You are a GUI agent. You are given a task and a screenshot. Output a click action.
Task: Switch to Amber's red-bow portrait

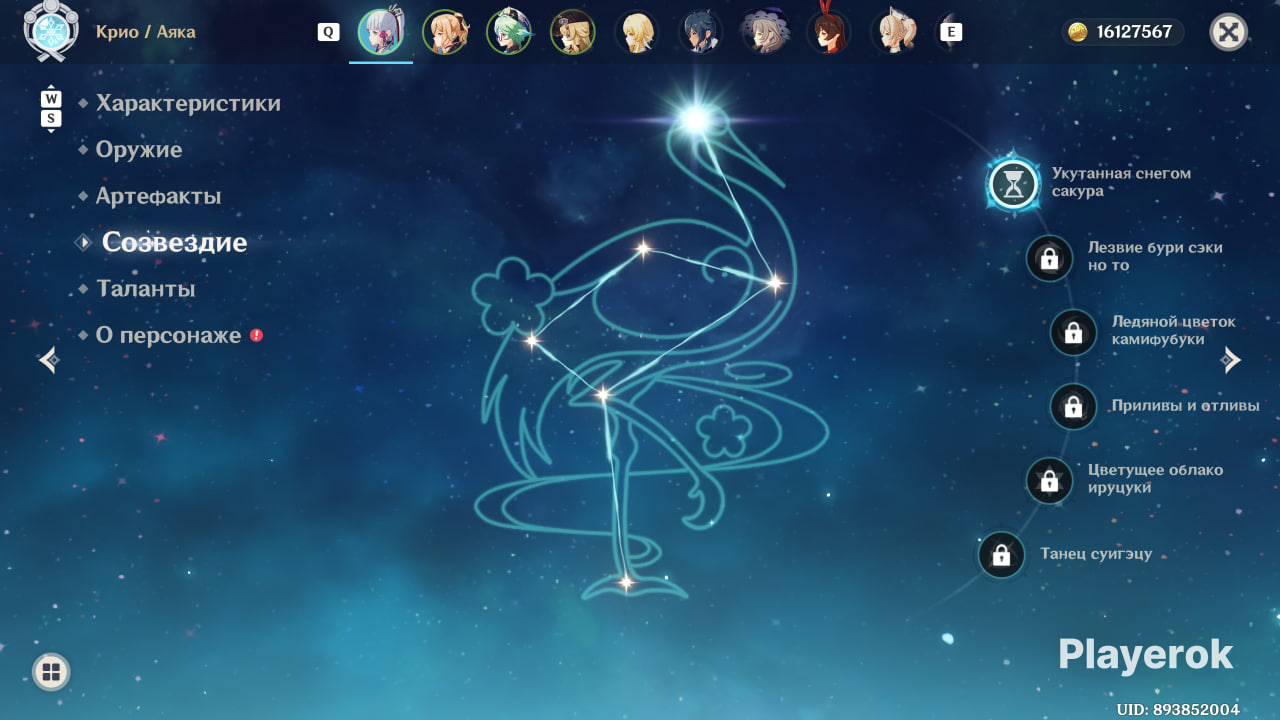point(828,32)
